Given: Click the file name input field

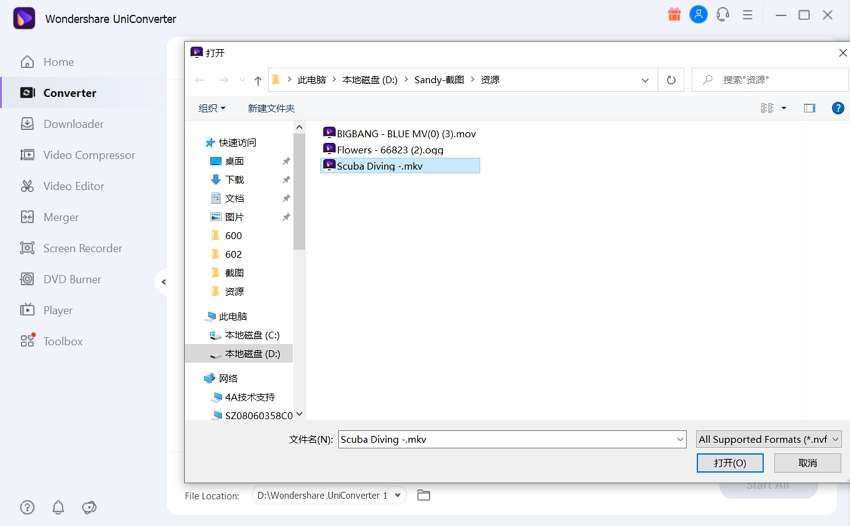Looking at the screenshot, I should coord(506,439).
